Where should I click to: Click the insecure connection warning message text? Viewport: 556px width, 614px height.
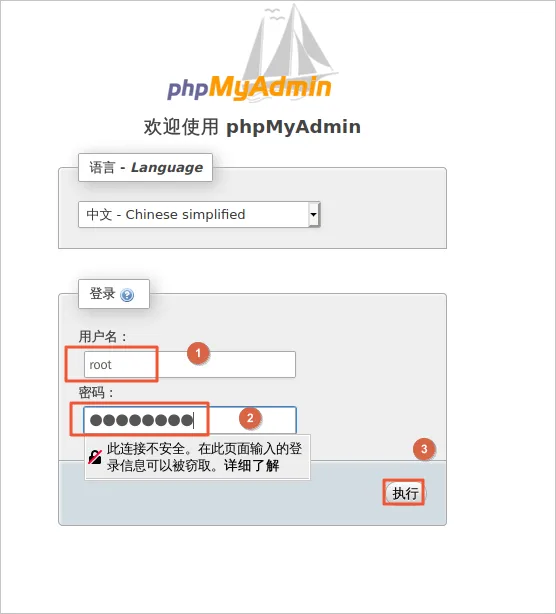pyautogui.click(x=204, y=457)
